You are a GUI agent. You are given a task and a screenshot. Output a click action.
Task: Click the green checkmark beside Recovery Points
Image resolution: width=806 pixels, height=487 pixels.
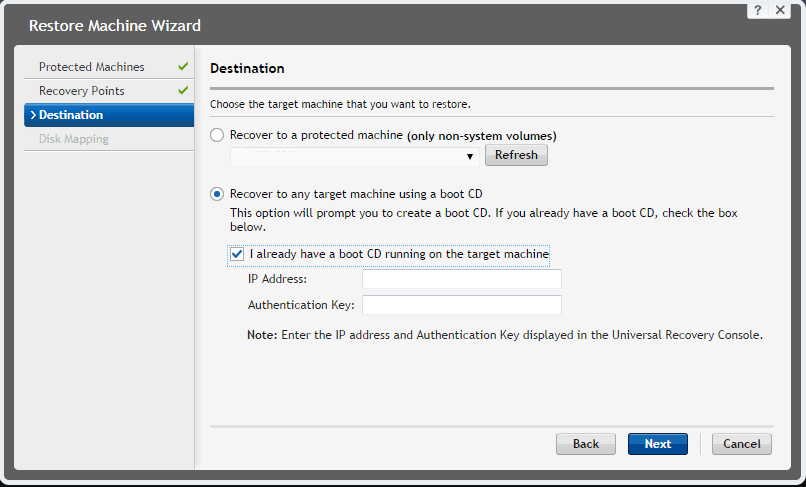click(x=183, y=91)
